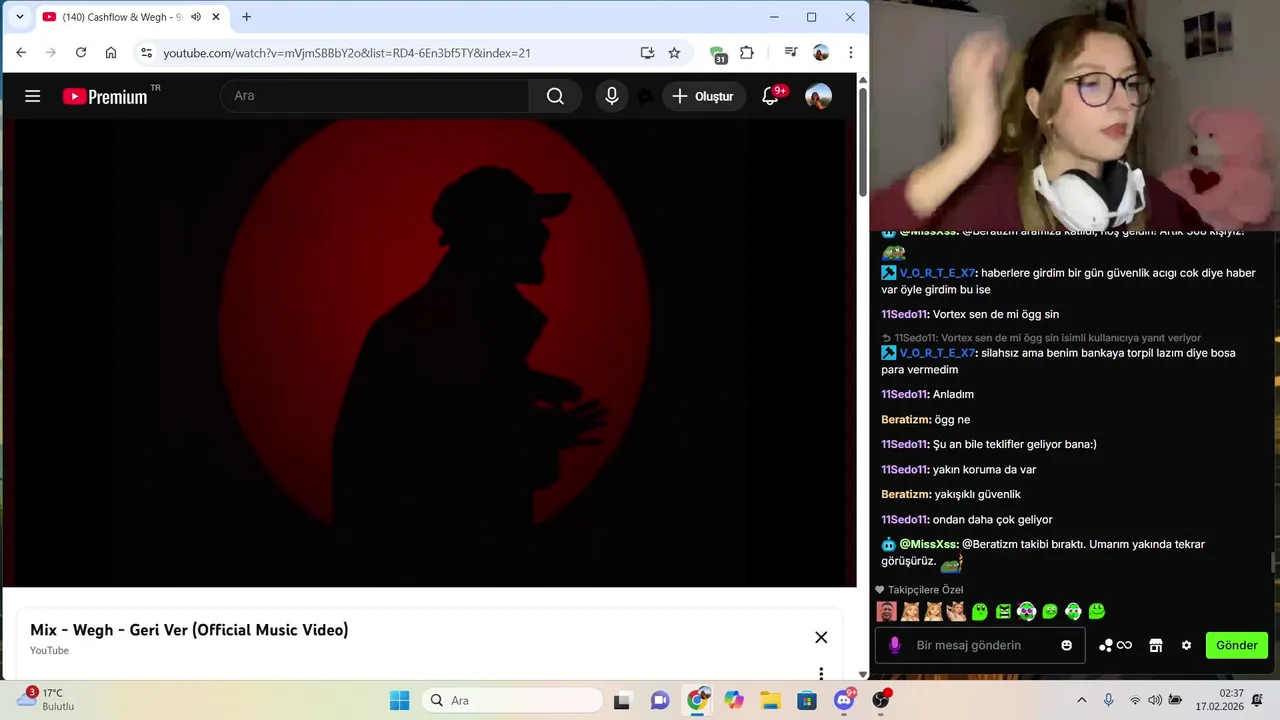
Task: Open Chrome profile avatar
Action: tap(821, 53)
